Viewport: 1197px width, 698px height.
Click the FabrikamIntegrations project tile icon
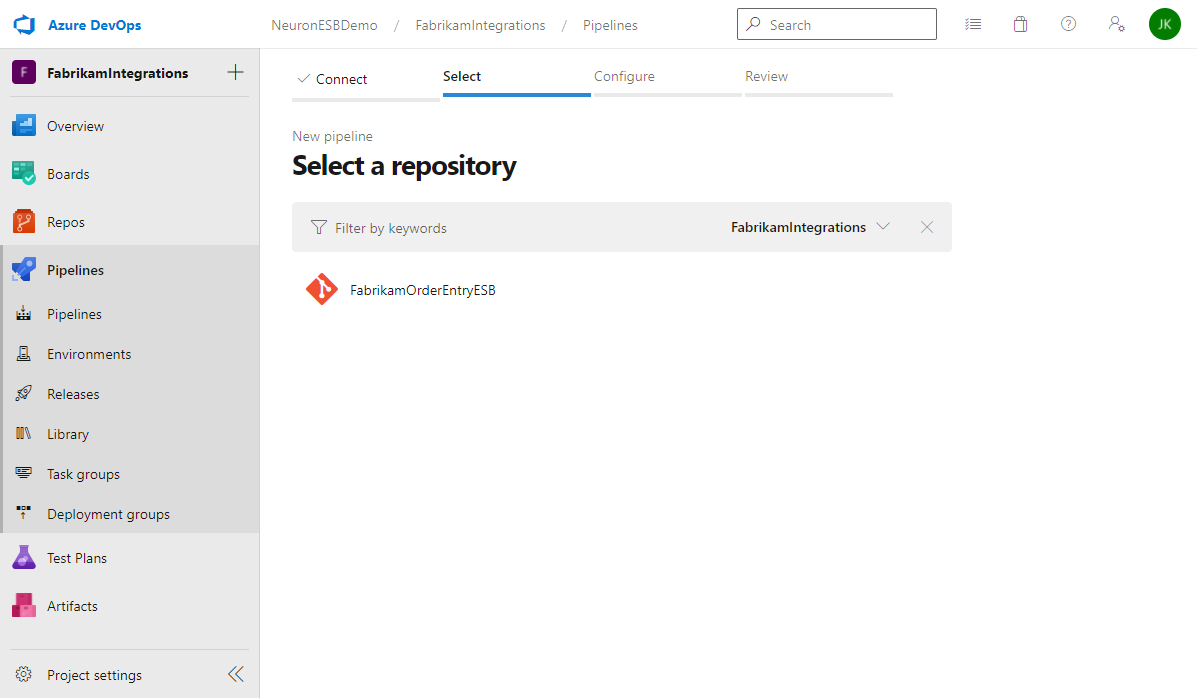coord(24,73)
